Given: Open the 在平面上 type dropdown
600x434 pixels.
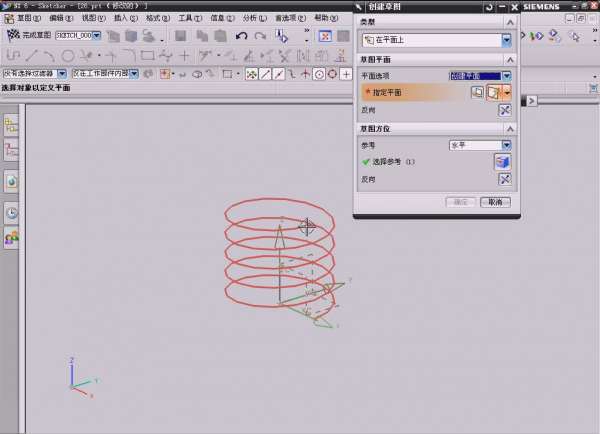Looking at the screenshot, I should 506,40.
